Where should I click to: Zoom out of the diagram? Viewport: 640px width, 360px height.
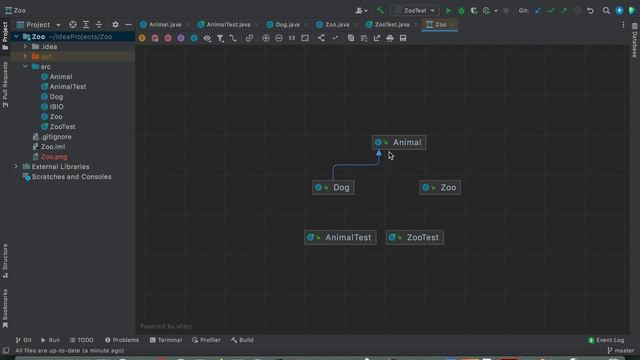279,38
